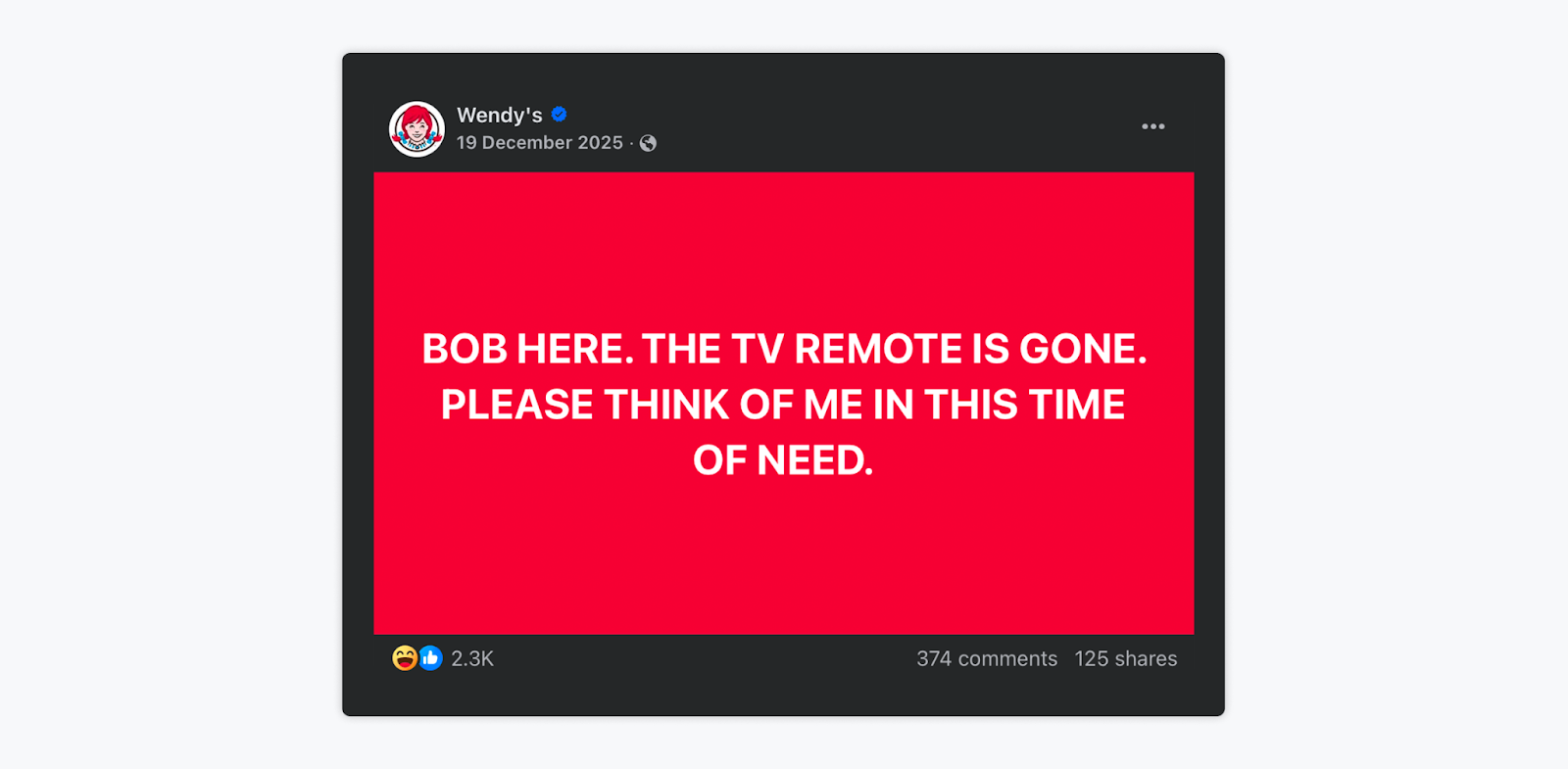Click the "PLEASE THINK OF ME IN THIS TIME" line

coord(782,405)
